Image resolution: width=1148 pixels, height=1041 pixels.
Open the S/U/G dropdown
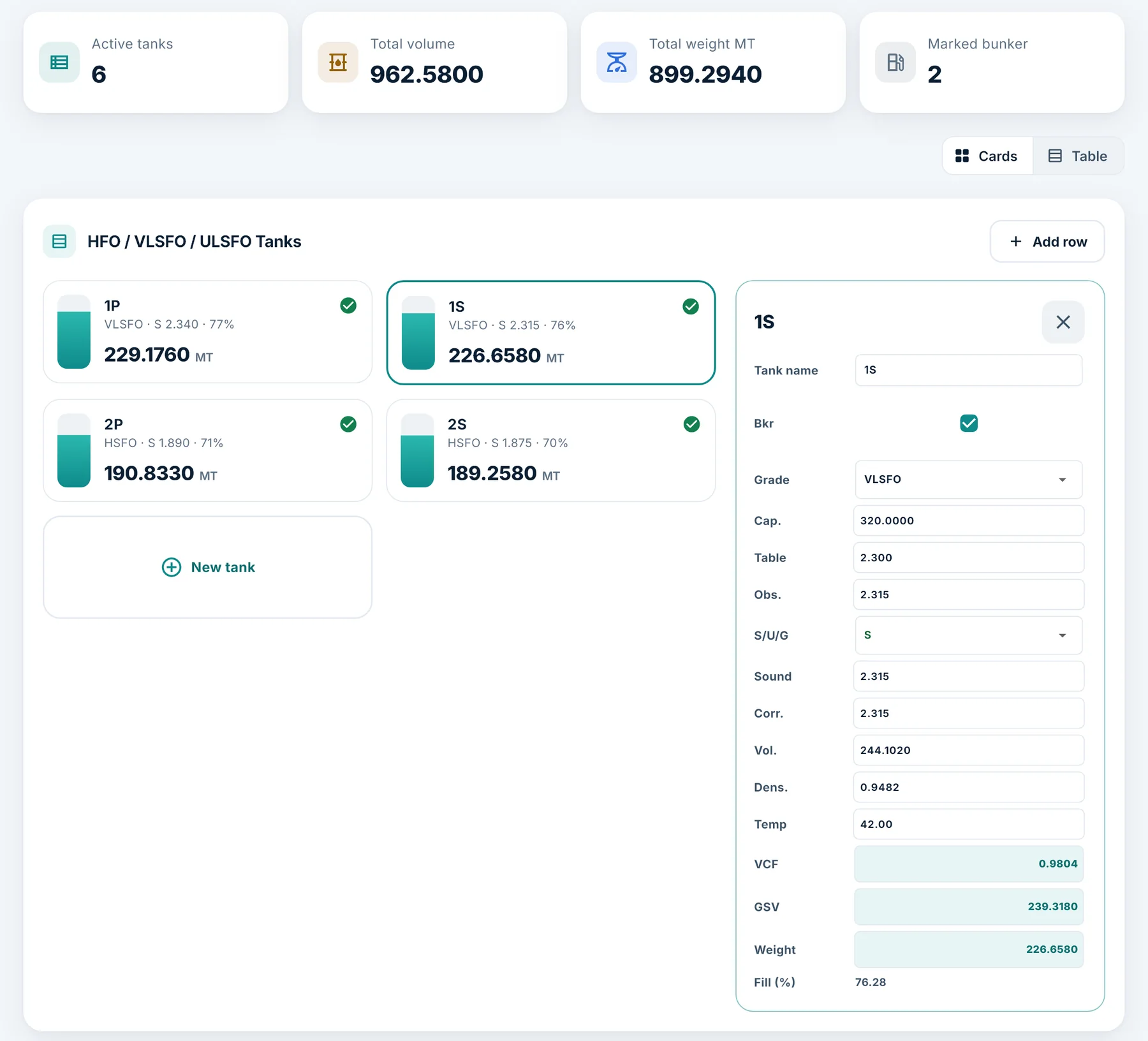(969, 635)
